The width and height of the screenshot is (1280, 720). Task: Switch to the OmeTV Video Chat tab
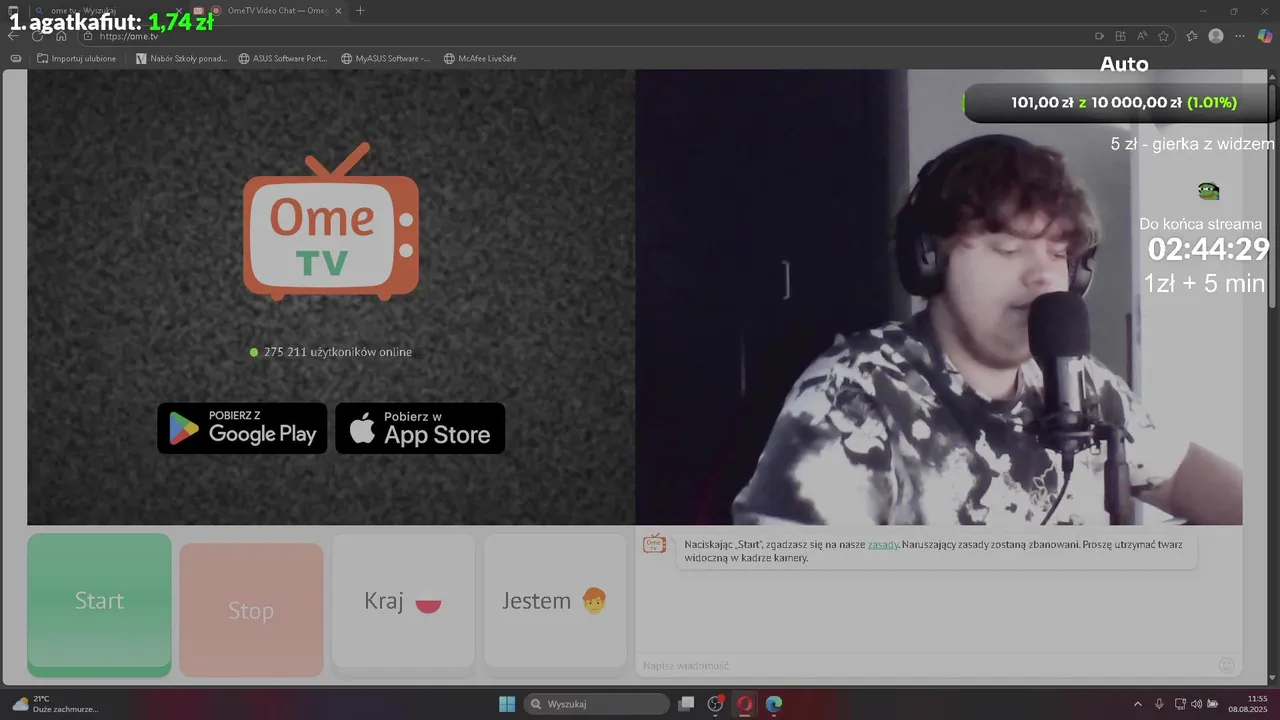pos(270,11)
